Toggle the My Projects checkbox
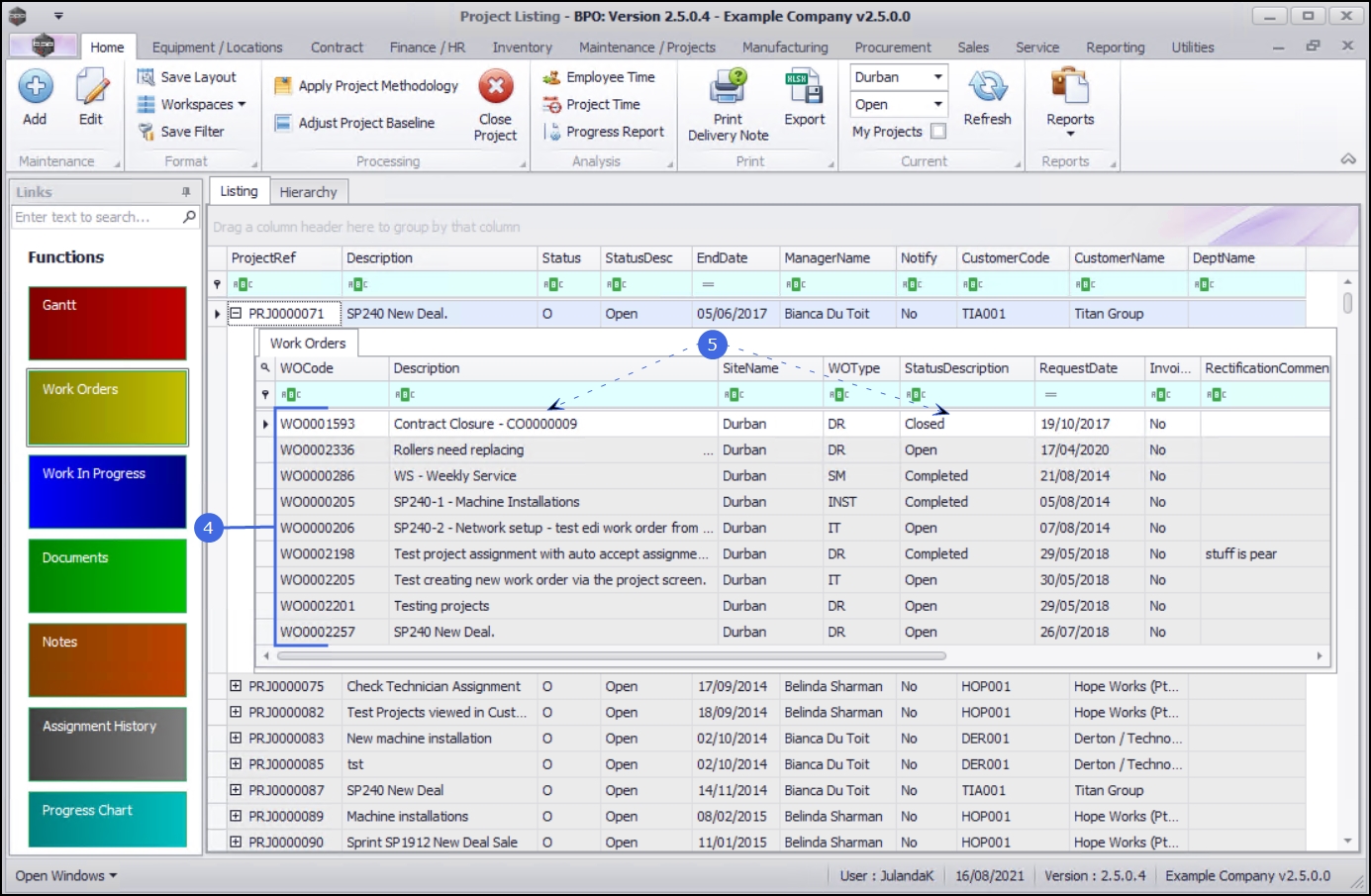 click(x=938, y=131)
